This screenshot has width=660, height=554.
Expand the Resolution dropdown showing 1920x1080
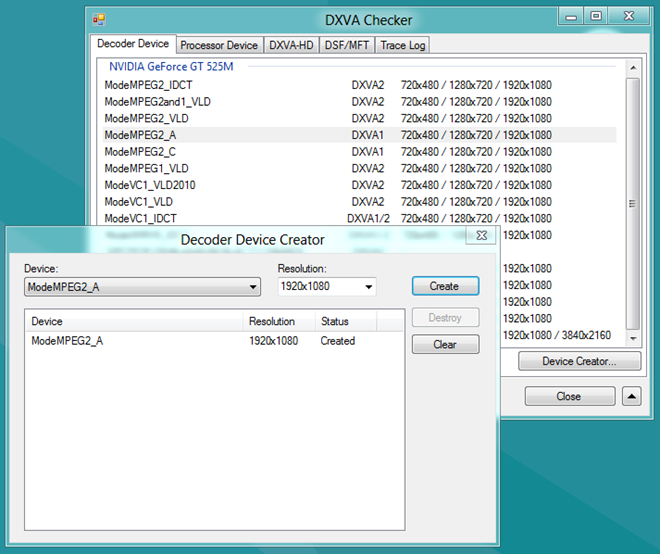(x=327, y=287)
